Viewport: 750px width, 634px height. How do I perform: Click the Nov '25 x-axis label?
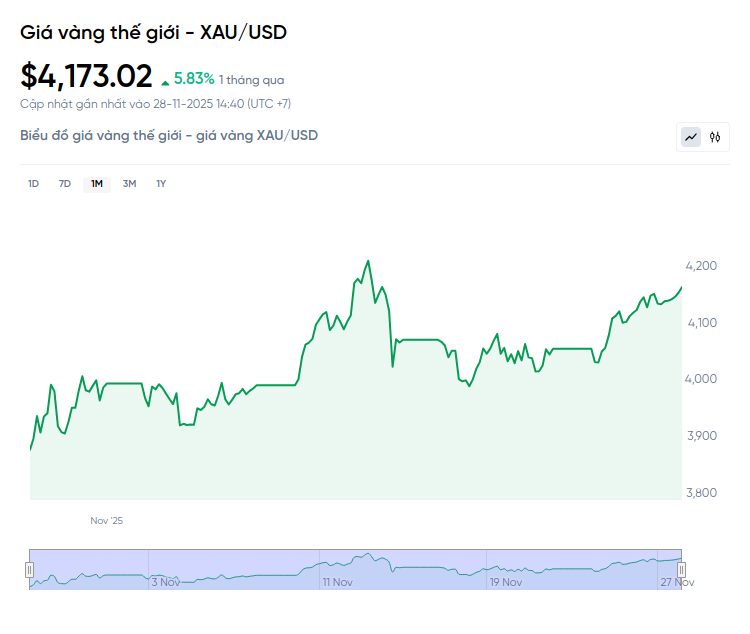coord(106,521)
